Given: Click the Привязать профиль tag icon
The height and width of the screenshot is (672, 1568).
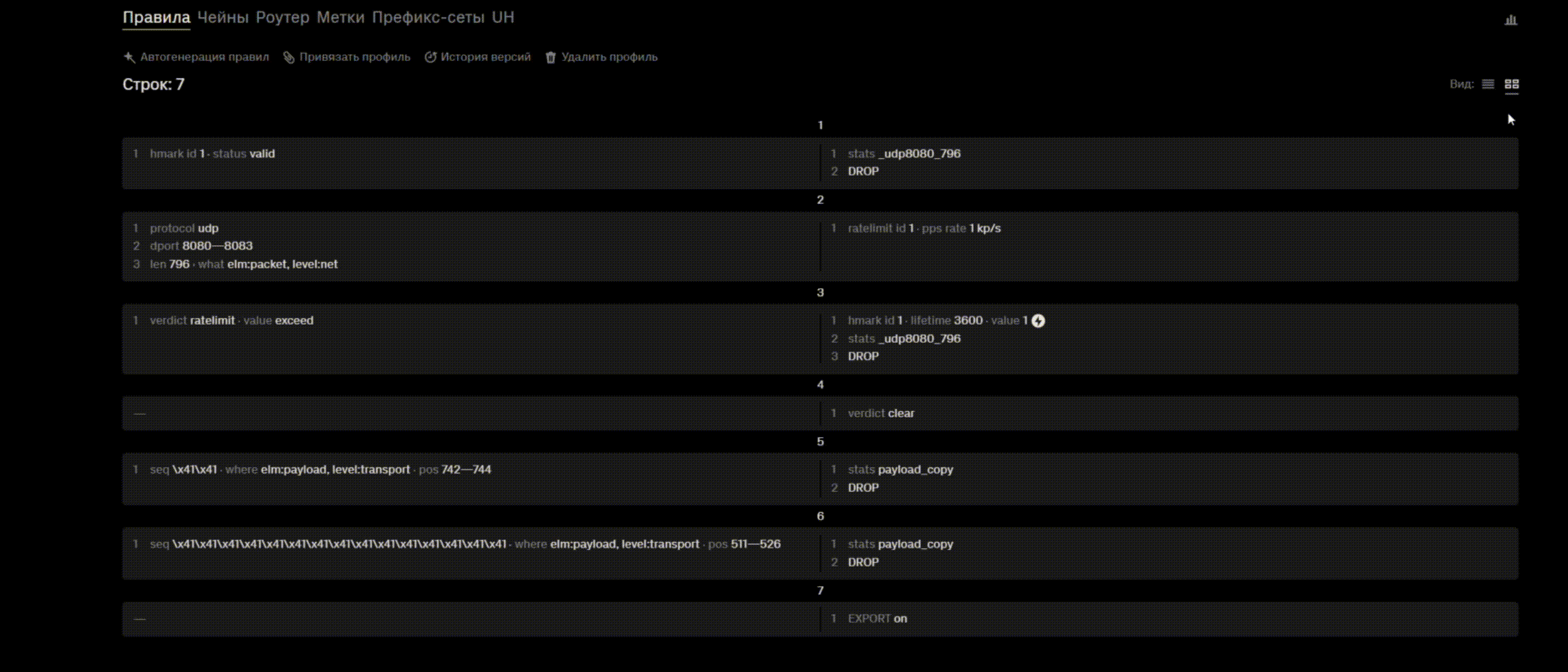Looking at the screenshot, I should pos(289,57).
